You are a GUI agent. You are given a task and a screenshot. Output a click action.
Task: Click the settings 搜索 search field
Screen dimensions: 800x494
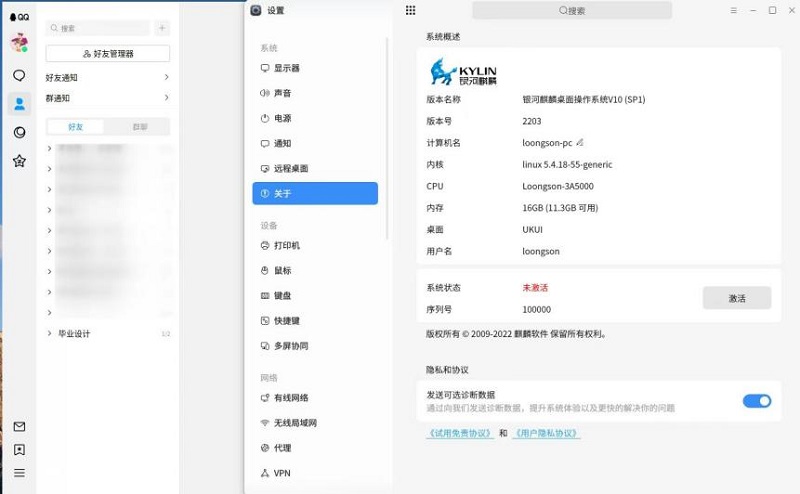pyautogui.click(x=570, y=11)
